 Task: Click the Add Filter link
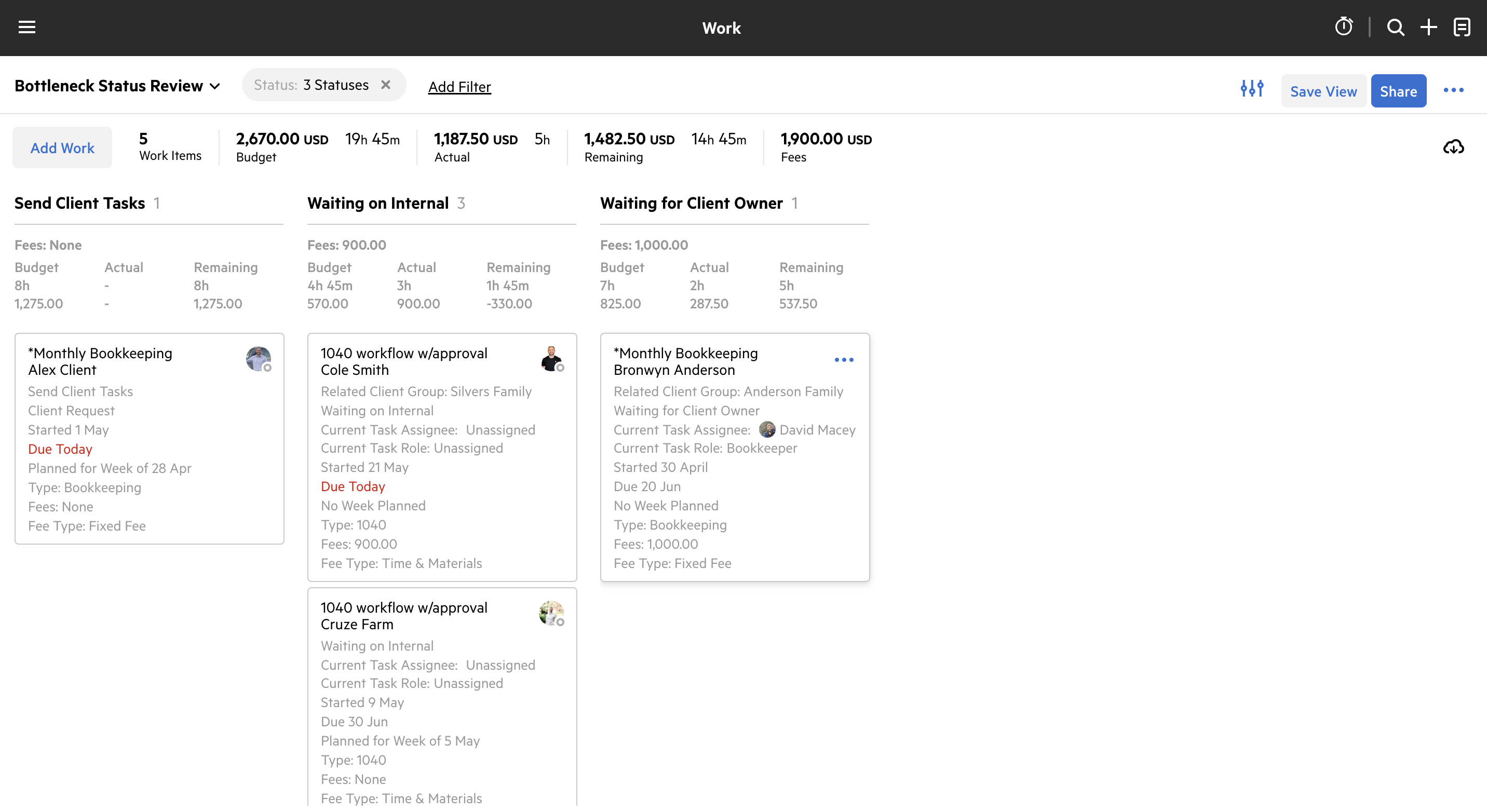pos(459,87)
